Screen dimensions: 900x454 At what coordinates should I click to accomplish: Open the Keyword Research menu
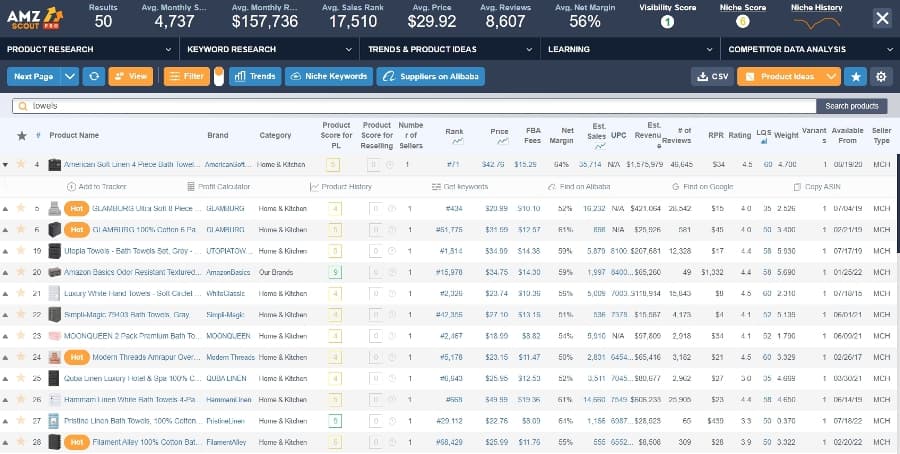(x=270, y=49)
